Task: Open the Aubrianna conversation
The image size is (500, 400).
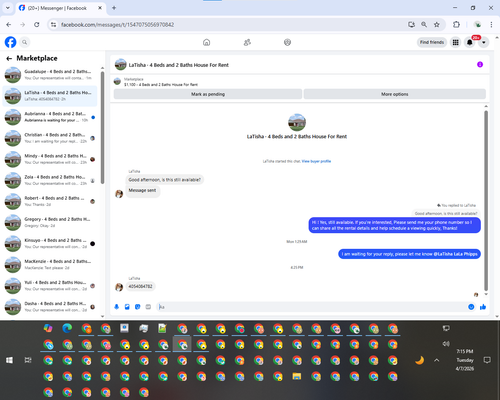Action: [50, 117]
